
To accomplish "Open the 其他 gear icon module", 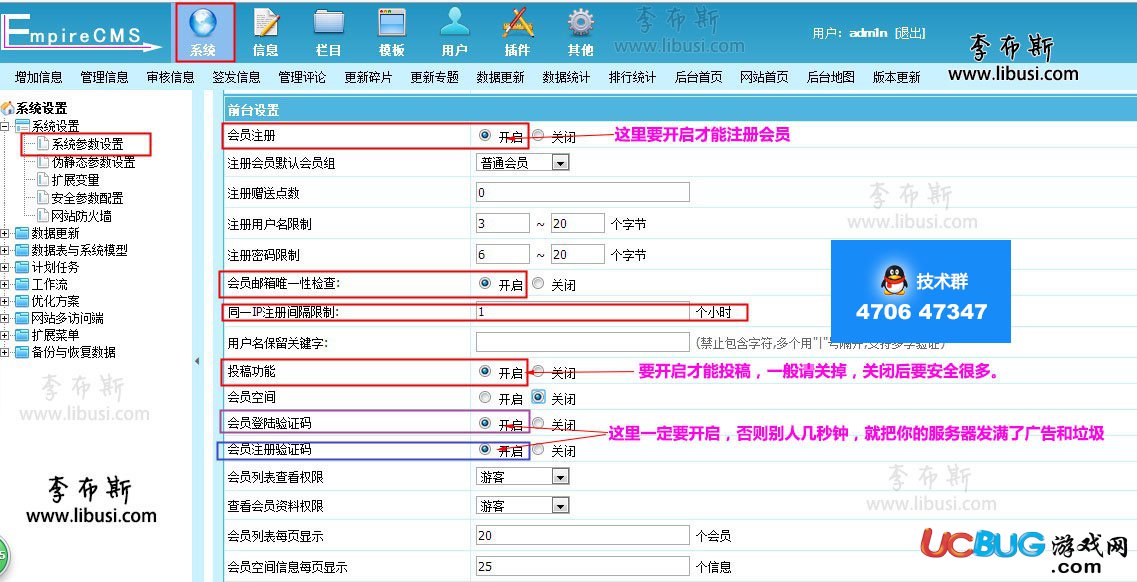I will [x=581, y=32].
